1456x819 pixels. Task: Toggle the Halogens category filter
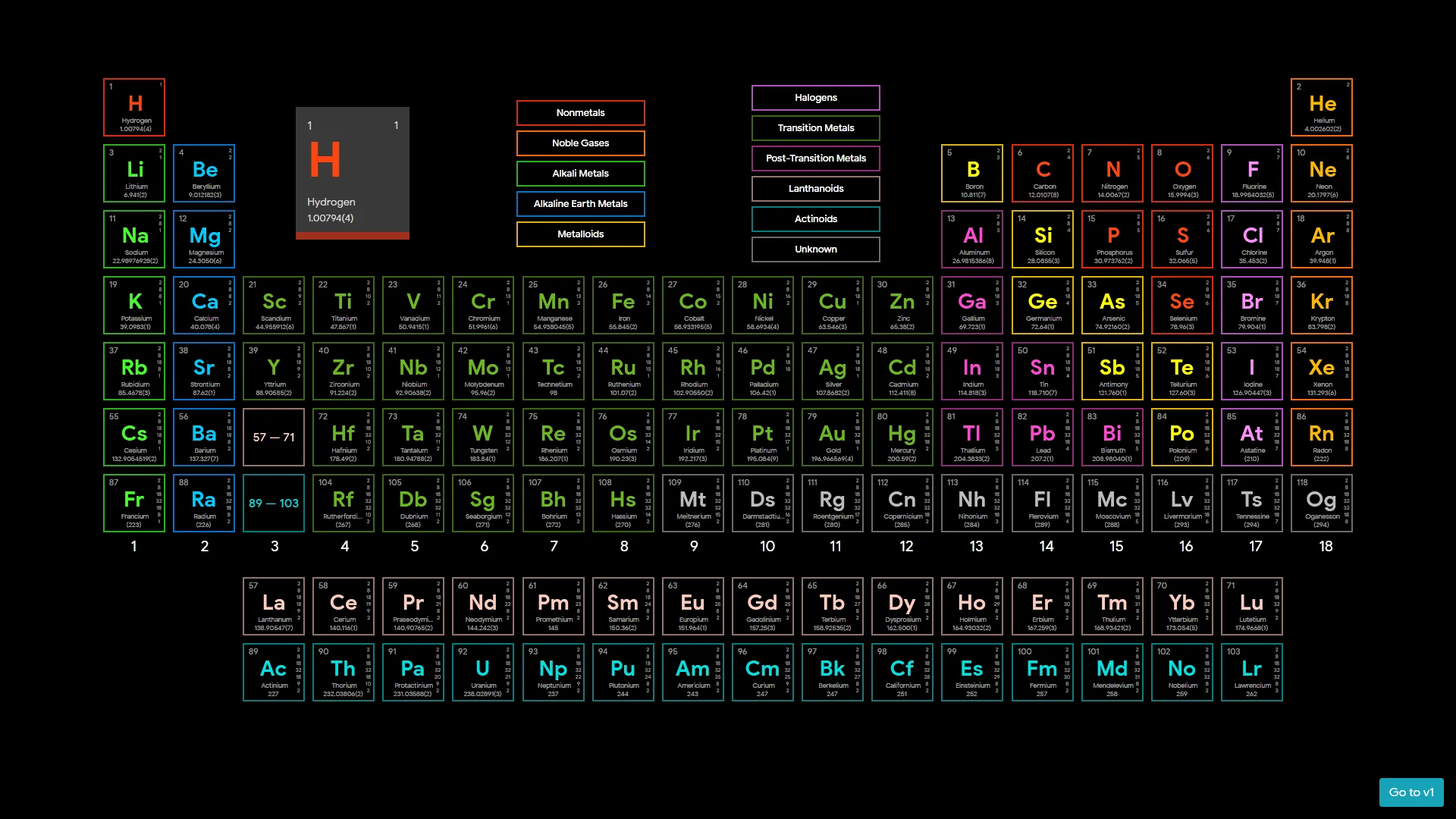click(815, 97)
